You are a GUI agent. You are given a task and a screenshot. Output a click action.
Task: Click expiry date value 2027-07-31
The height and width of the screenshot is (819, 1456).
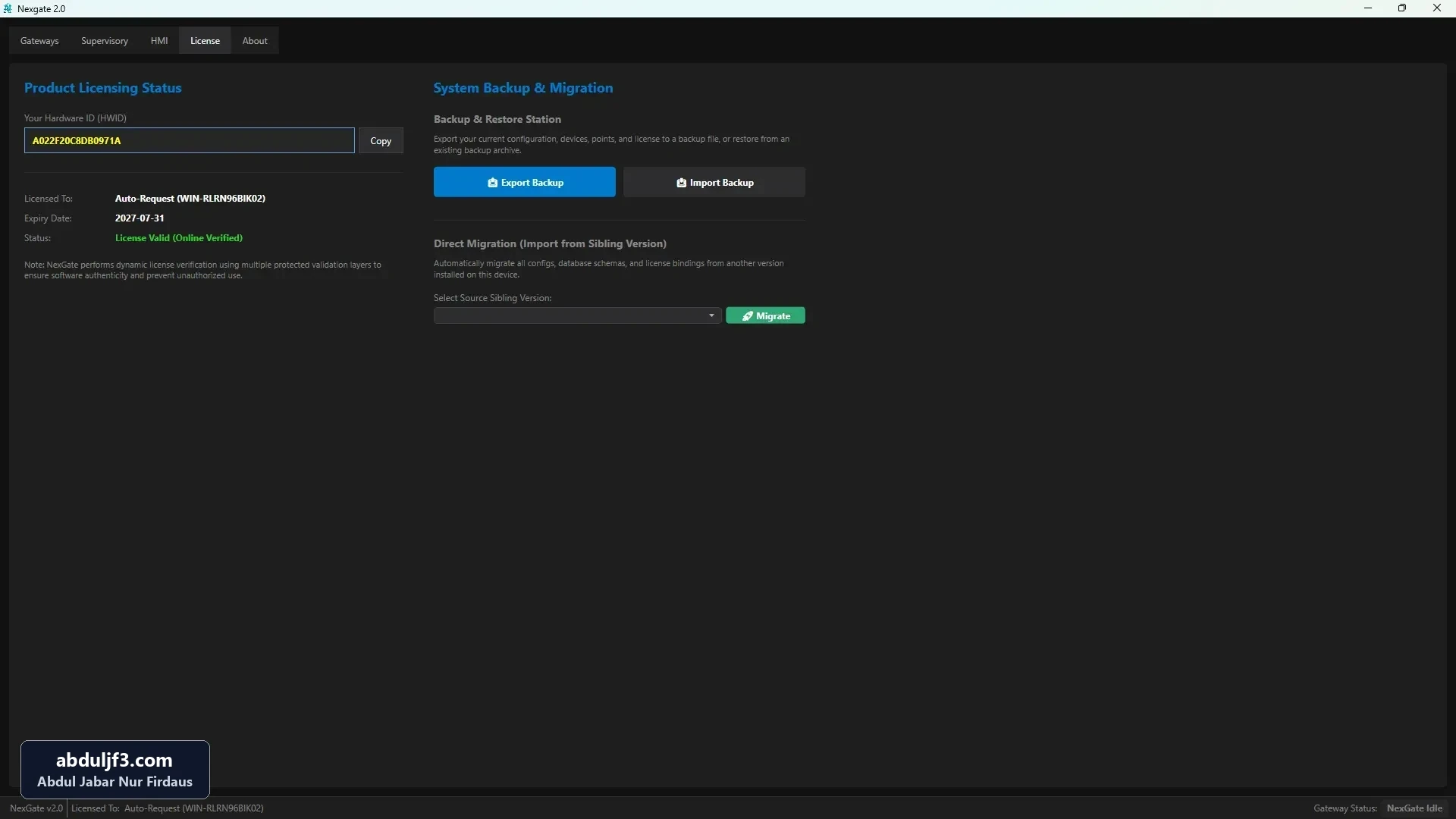click(140, 218)
